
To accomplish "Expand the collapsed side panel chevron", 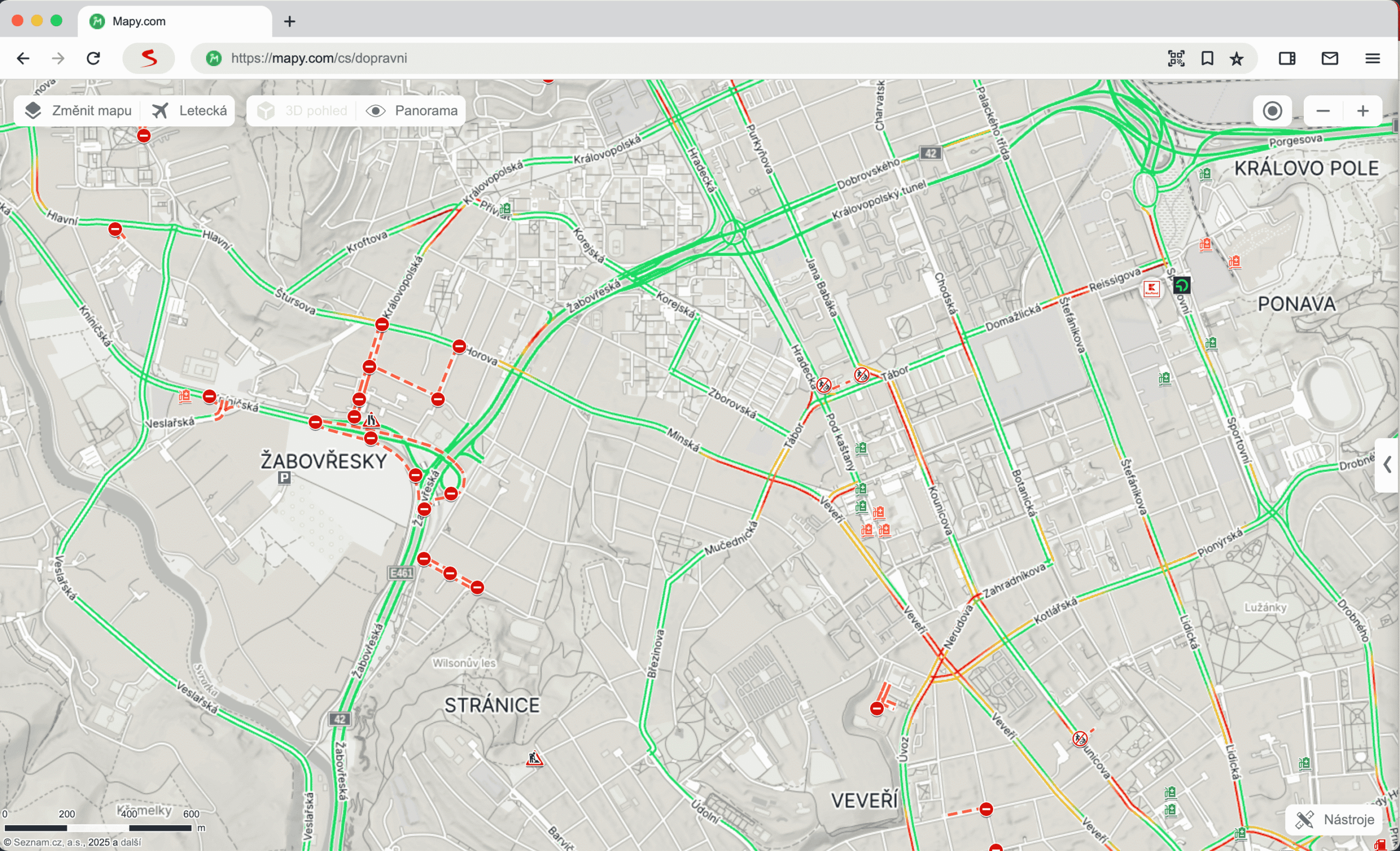I will 1387,465.
